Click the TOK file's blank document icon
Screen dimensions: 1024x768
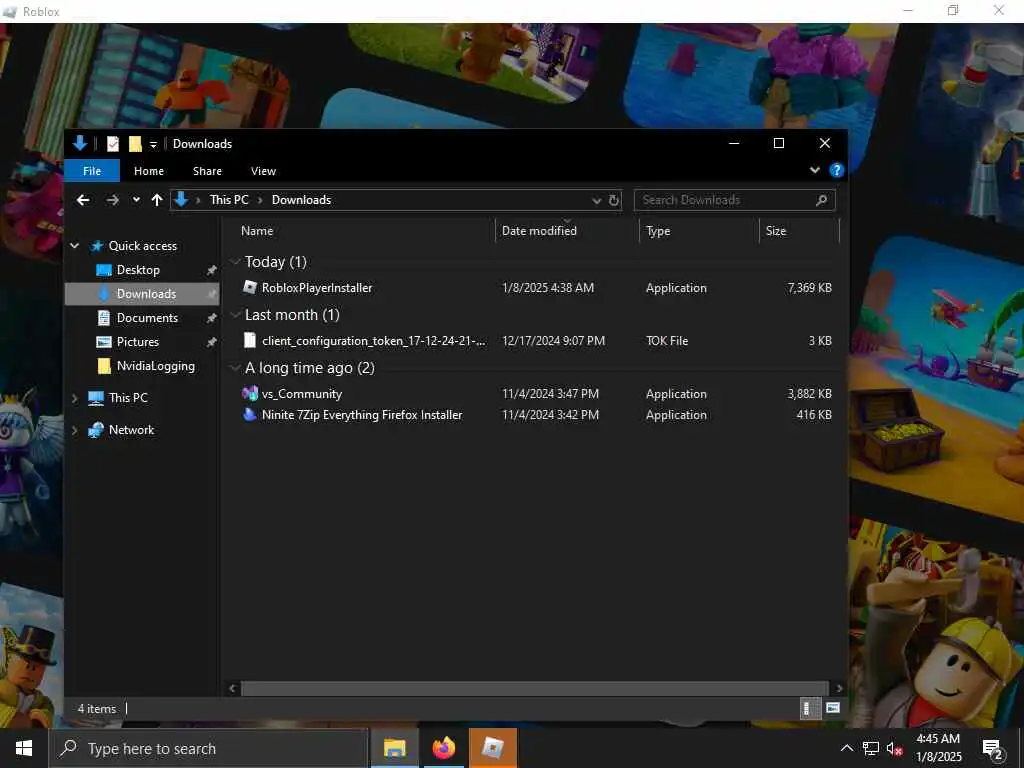pyautogui.click(x=249, y=340)
